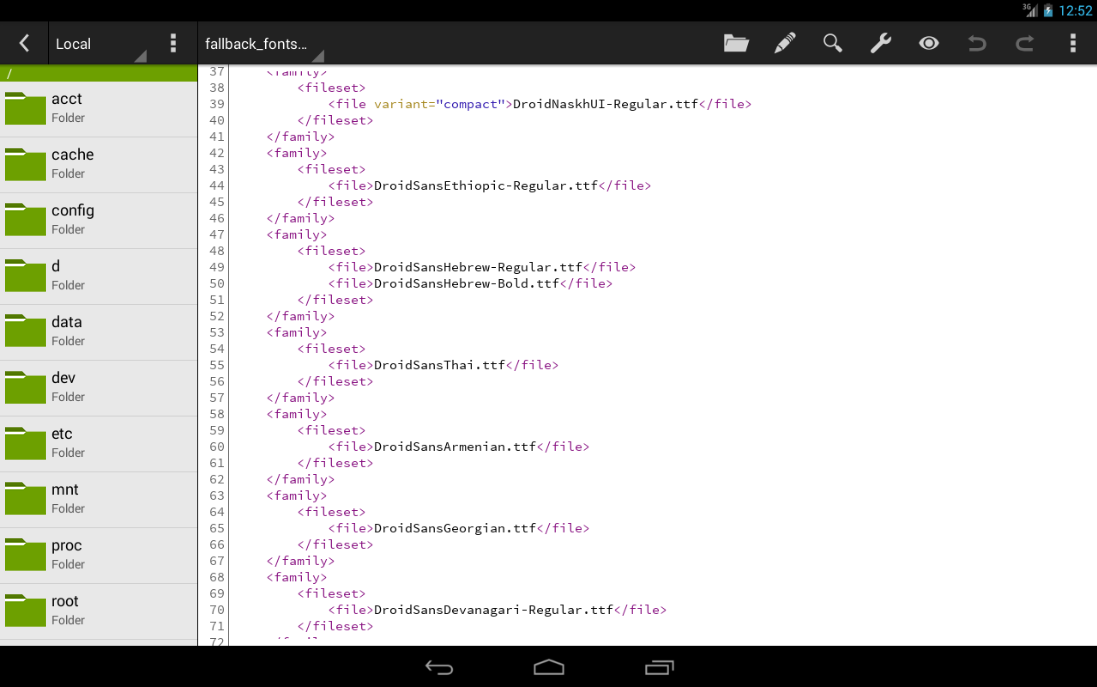The height and width of the screenshot is (687, 1097).
Task: Open editor overflow menu at far right
Action: [1073, 43]
